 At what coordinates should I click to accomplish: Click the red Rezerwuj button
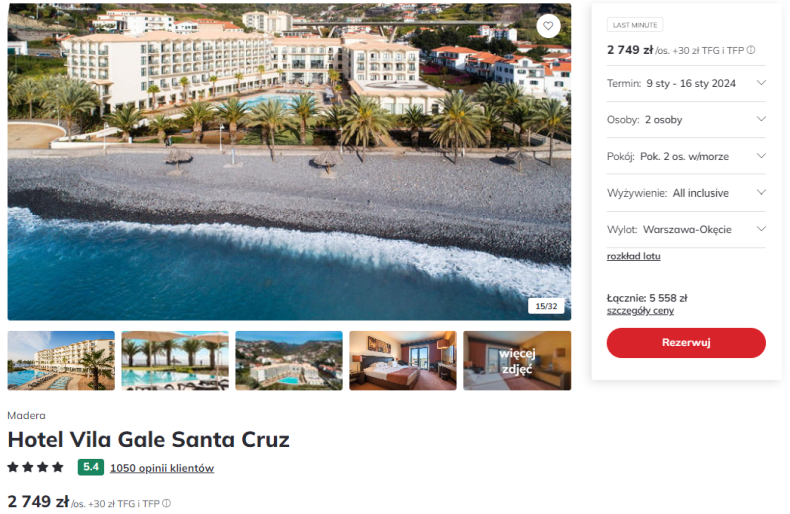[x=686, y=343]
